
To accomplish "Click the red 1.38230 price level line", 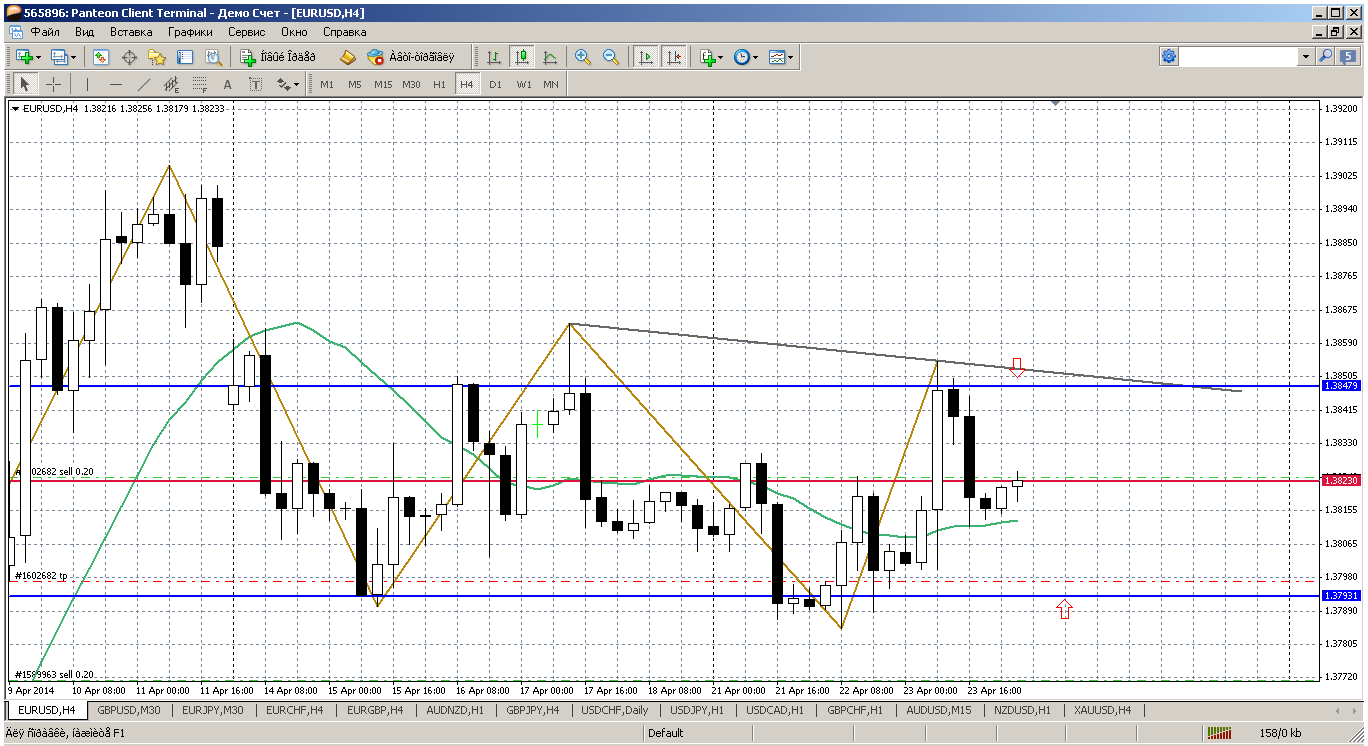I will coord(700,480).
